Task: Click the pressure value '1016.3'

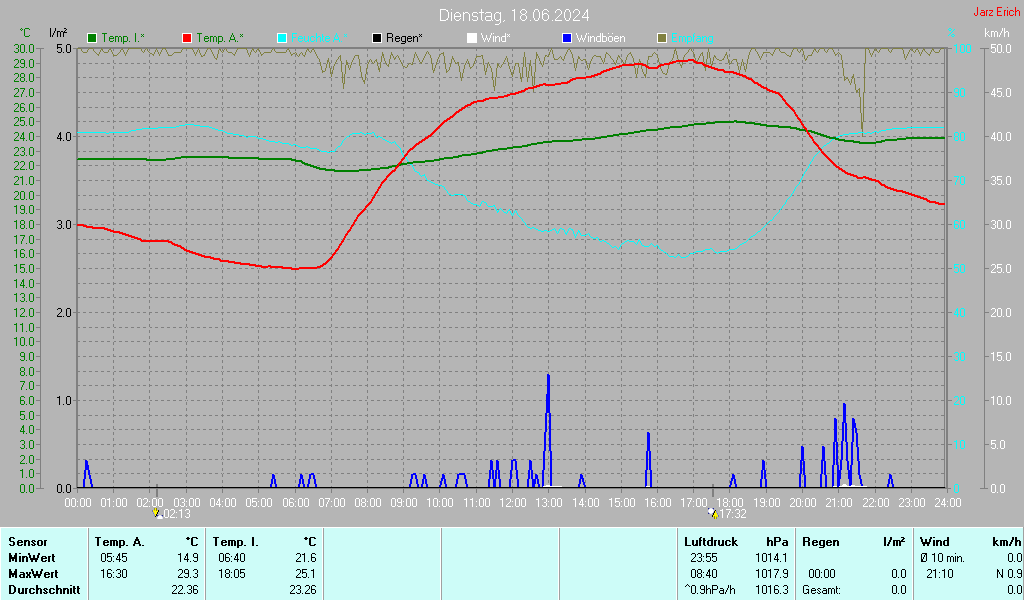Action: [x=772, y=590]
